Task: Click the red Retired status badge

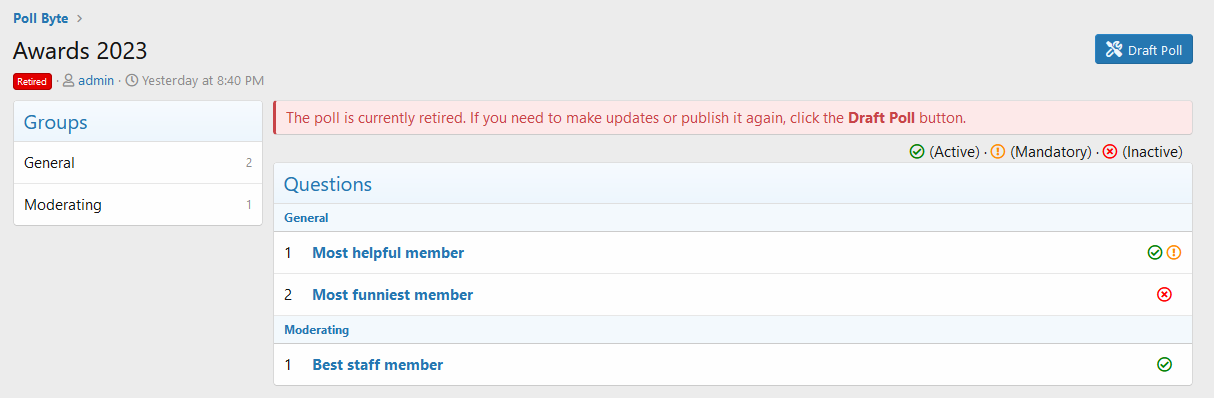Action: 32,80
